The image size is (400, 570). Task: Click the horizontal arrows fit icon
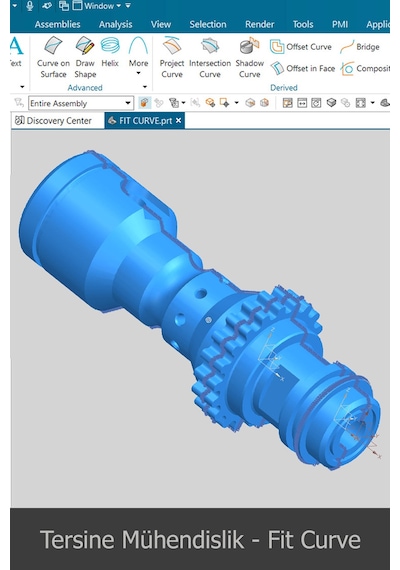(302, 103)
